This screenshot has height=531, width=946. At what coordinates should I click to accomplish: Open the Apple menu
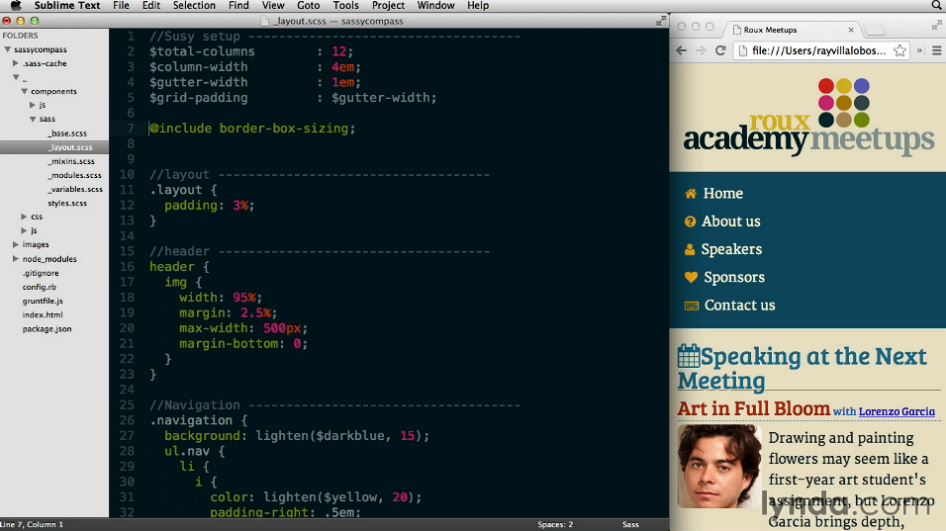[16, 5]
